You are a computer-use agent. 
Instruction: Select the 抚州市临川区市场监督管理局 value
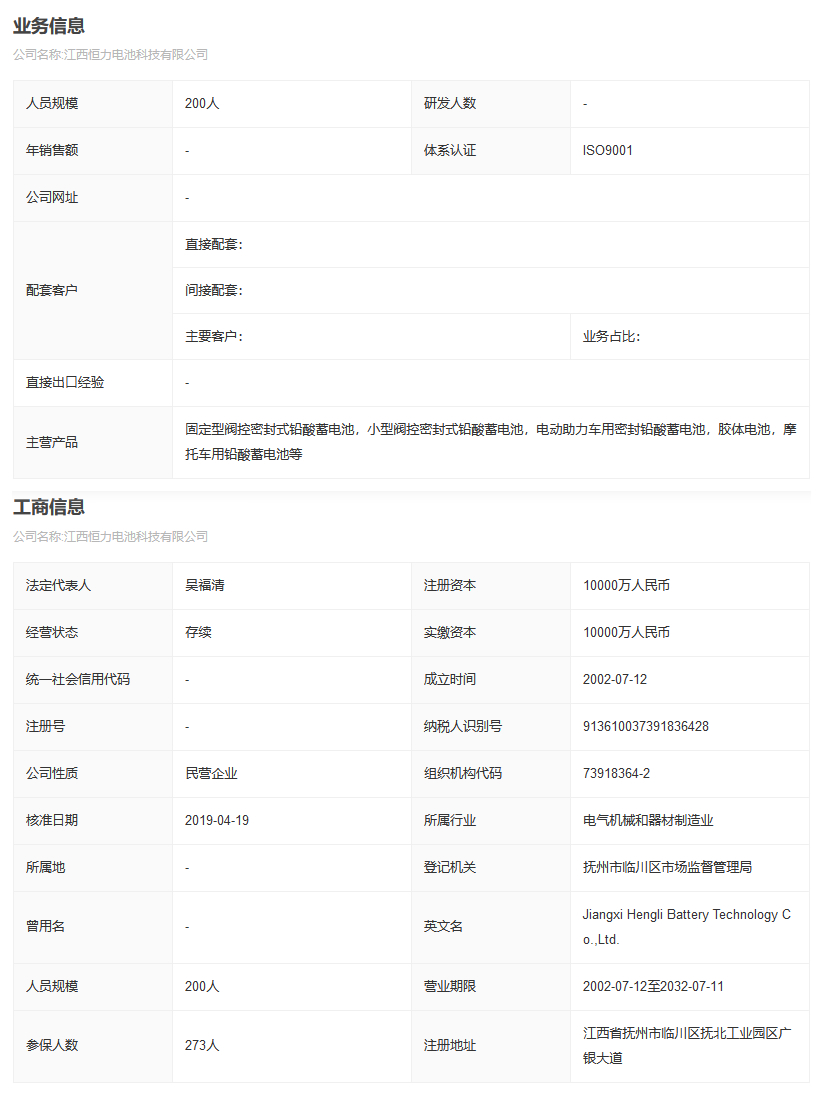[667, 867]
